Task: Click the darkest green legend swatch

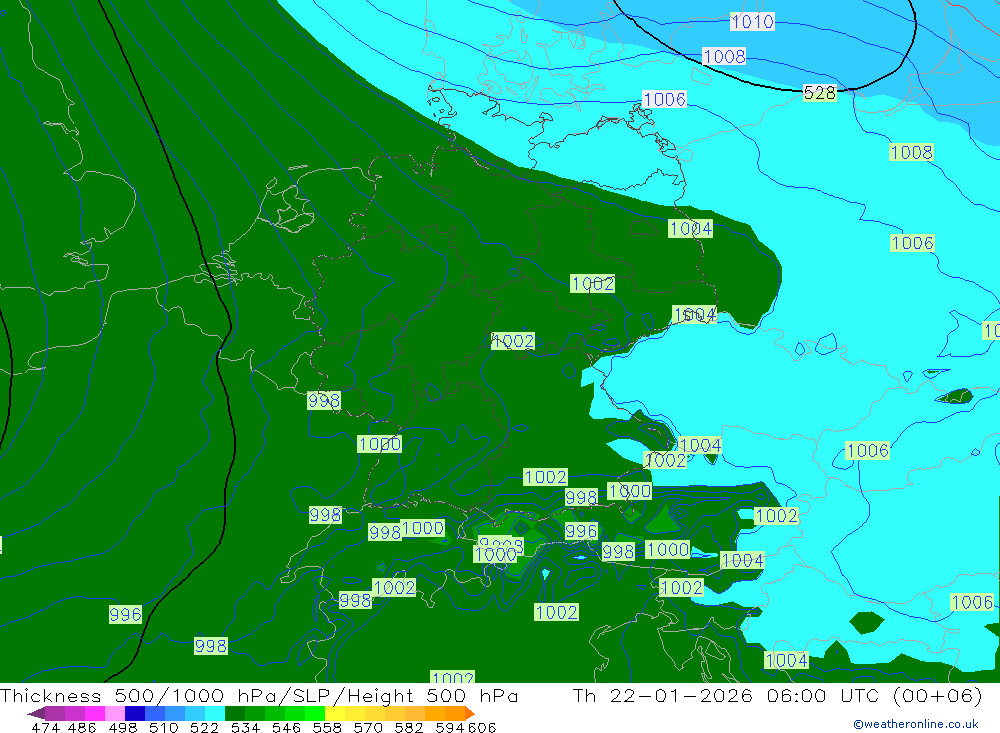Action: click(235, 713)
